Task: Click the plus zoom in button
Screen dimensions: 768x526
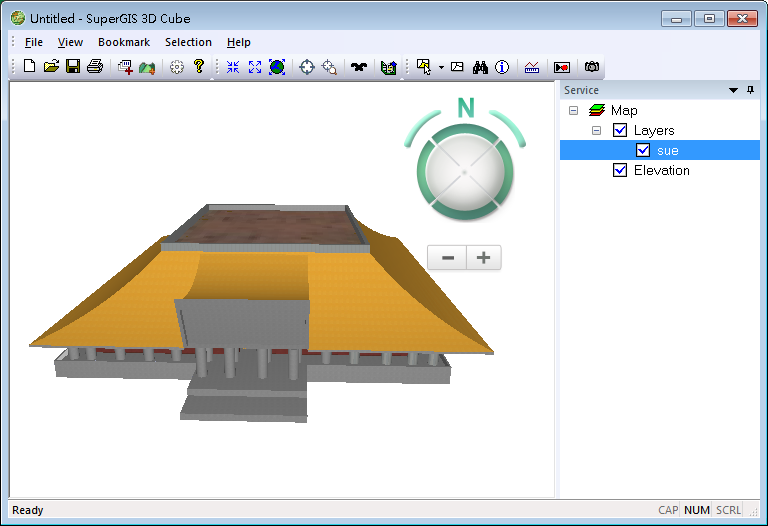Action: pos(483,258)
